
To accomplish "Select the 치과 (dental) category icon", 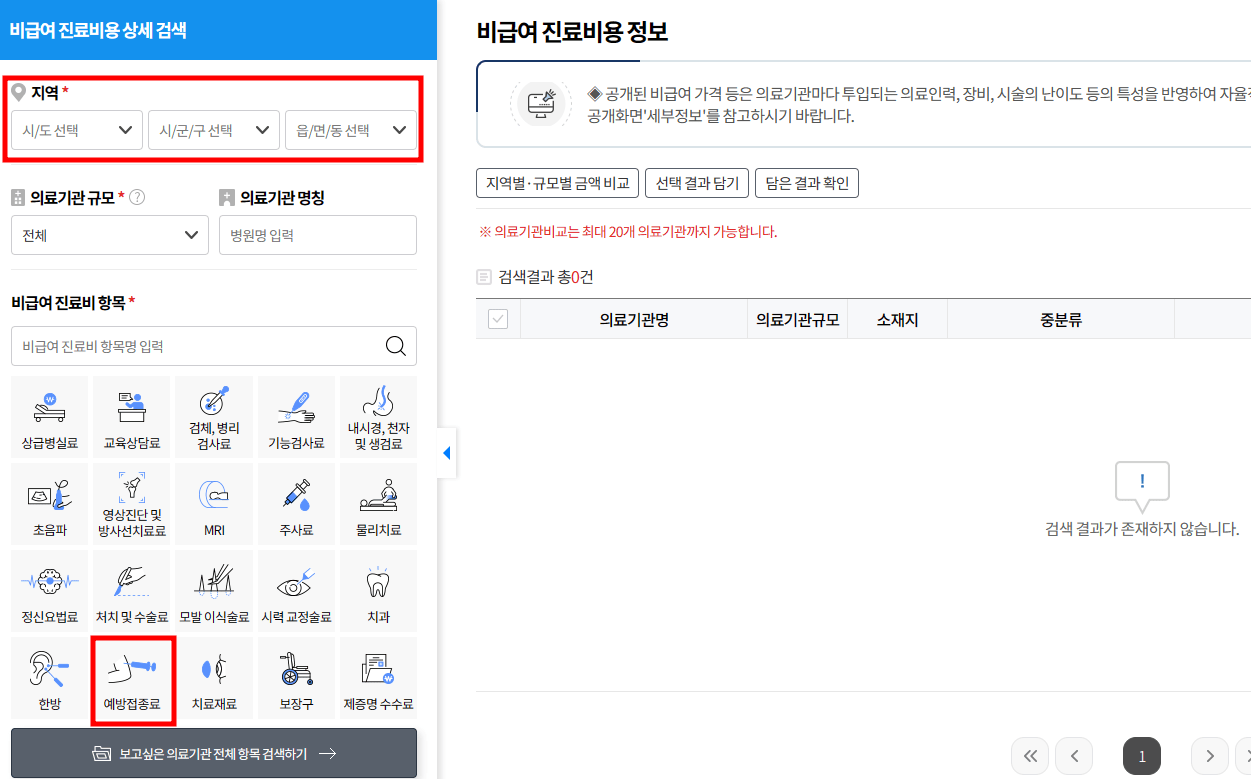I will [378, 590].
